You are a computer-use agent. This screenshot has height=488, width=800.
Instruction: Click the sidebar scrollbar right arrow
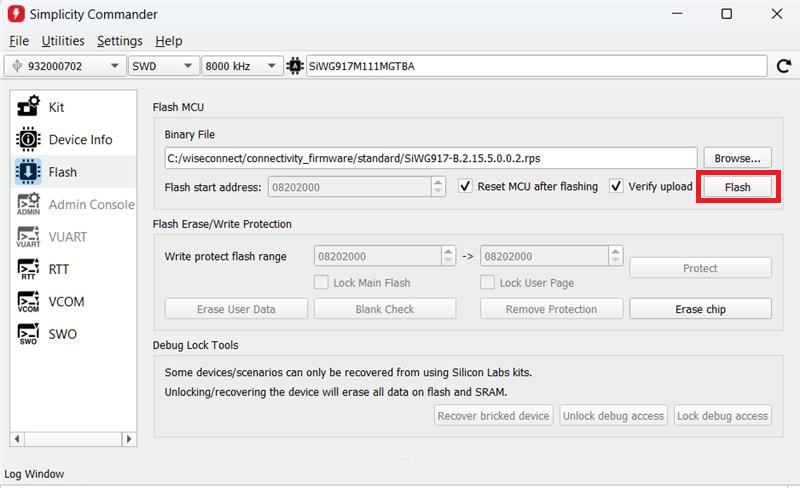pos(129,439)
